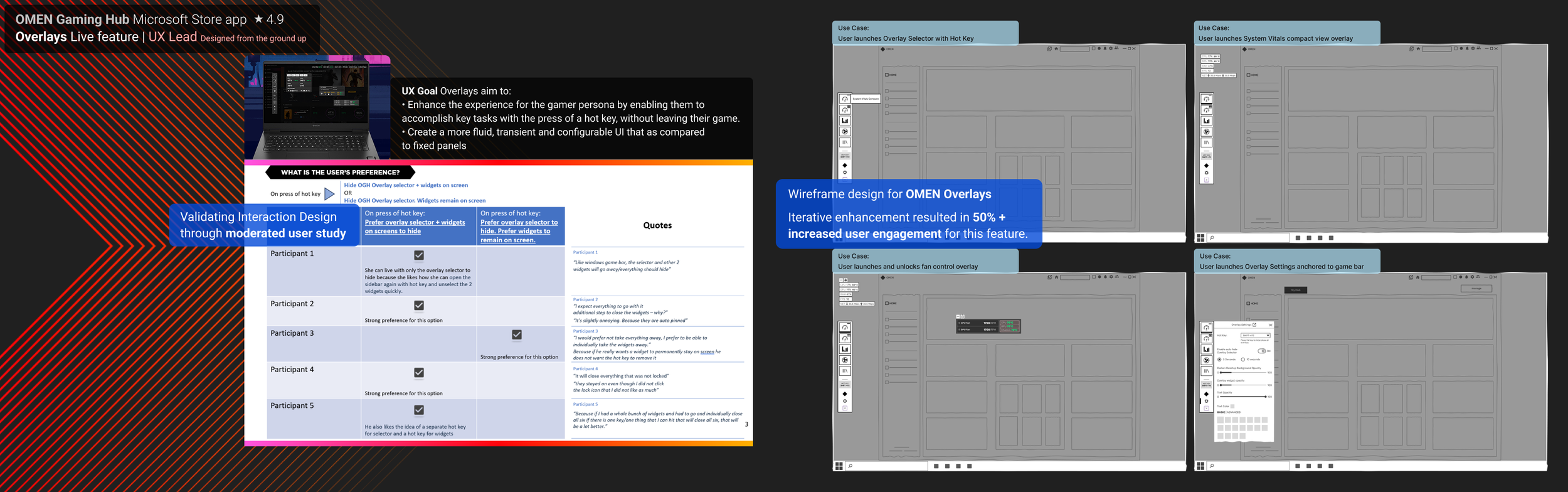This screenshot has width=1568, height=492.
Task: Click library icon in Overlay Settings wireframe selector
Action: pos(1206,371)
